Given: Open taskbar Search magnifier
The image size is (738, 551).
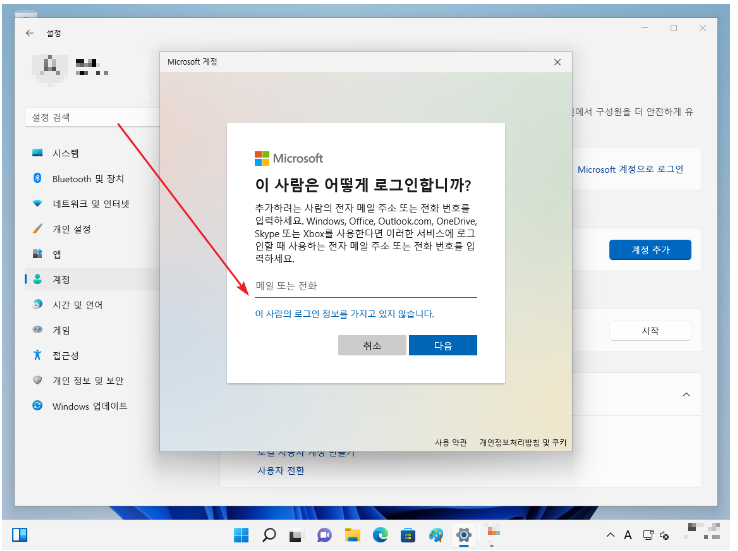Looking at the screenshot, I should (x=269, y=535).
